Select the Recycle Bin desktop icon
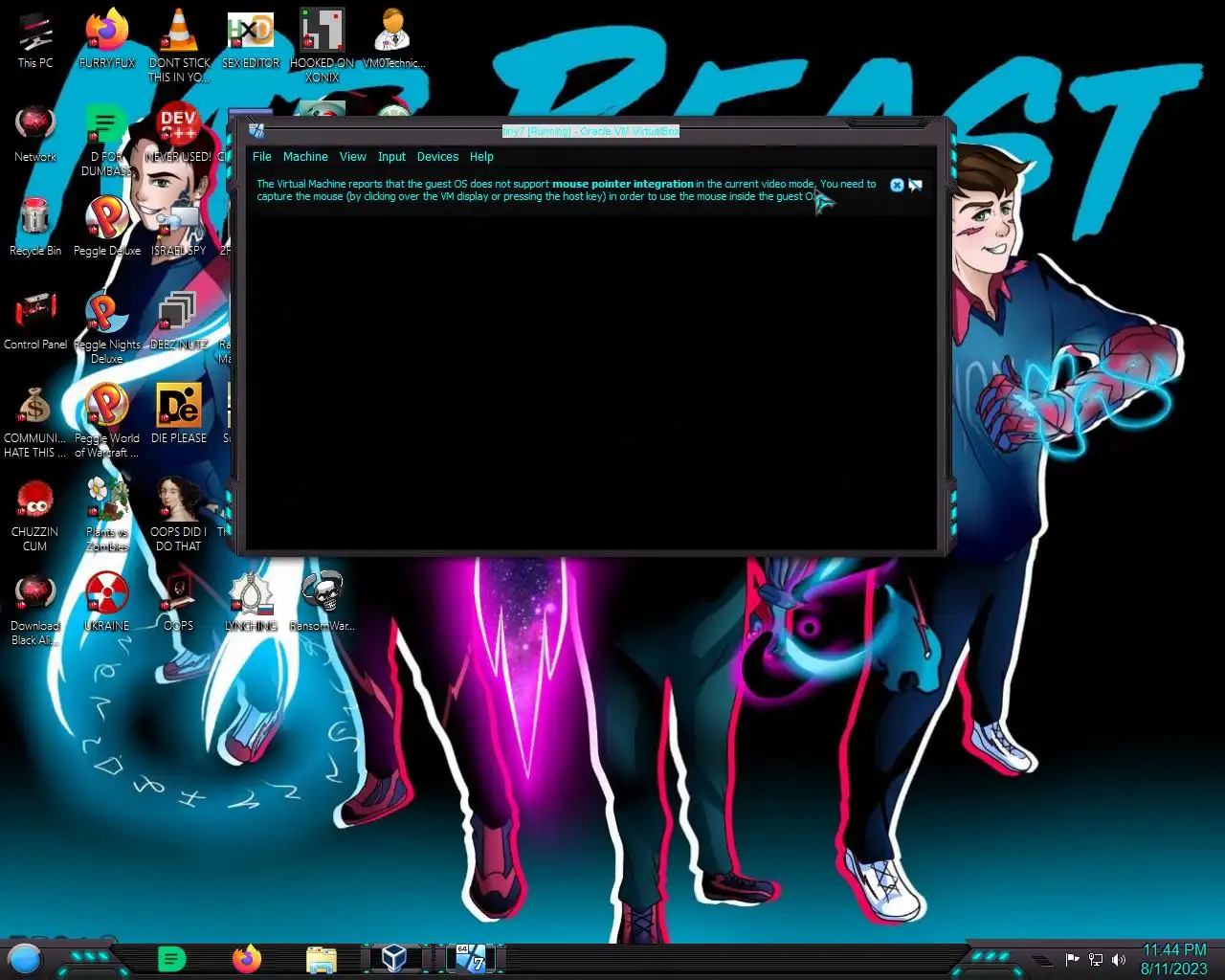Screen dimensions: 1225x980 click(35, 228)
